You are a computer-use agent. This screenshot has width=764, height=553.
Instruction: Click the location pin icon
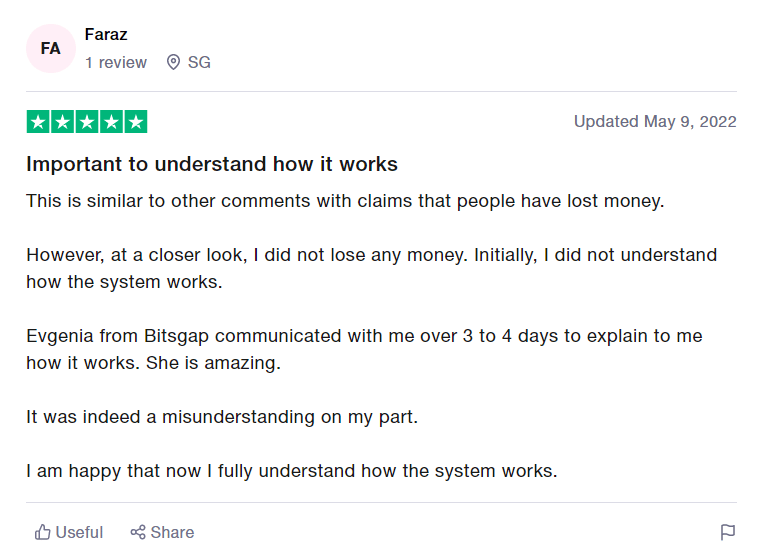(x=173, y=62)
